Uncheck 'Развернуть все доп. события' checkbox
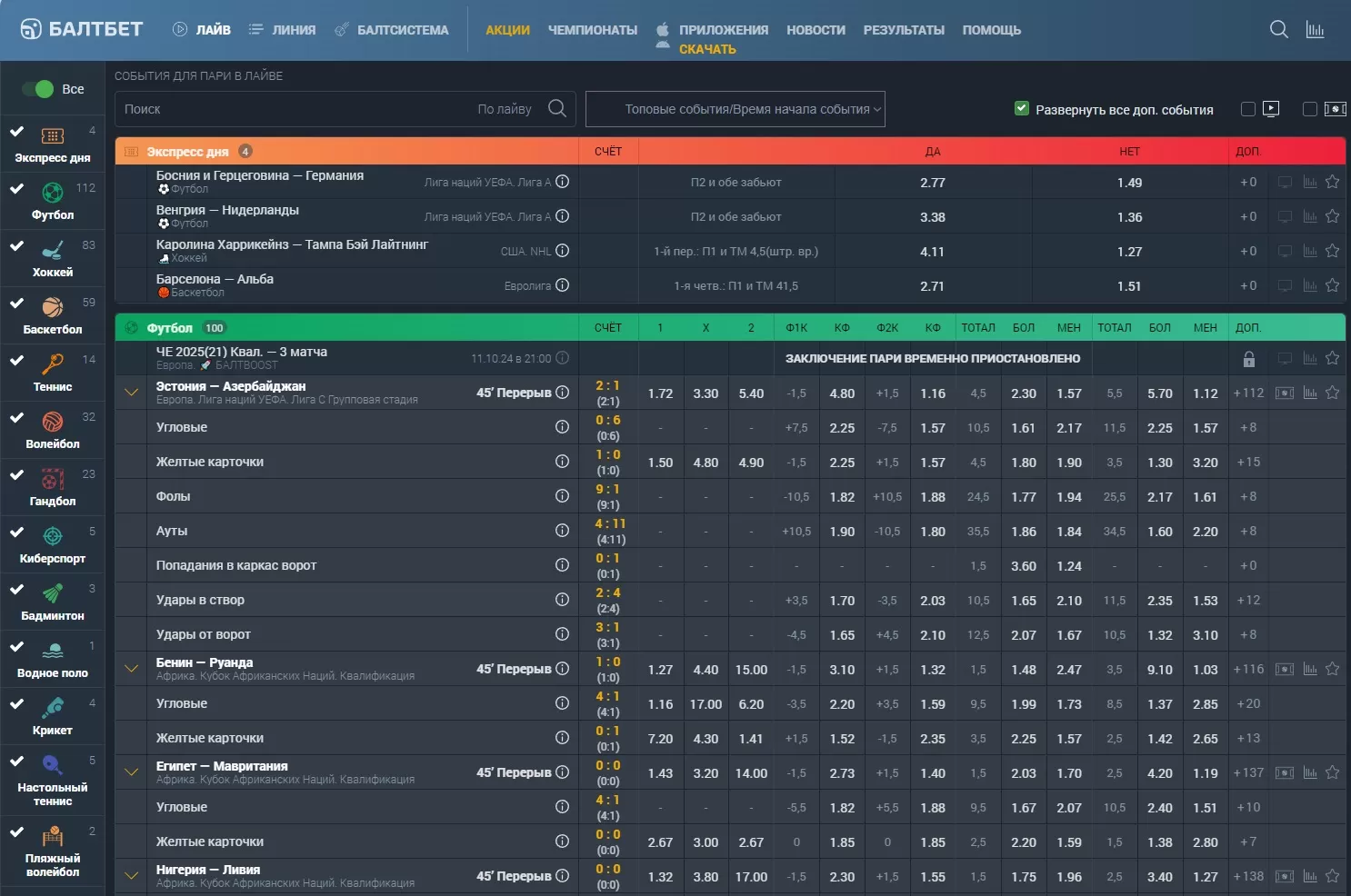This screenshot has width=1351, height=896. pos(1021,109)
